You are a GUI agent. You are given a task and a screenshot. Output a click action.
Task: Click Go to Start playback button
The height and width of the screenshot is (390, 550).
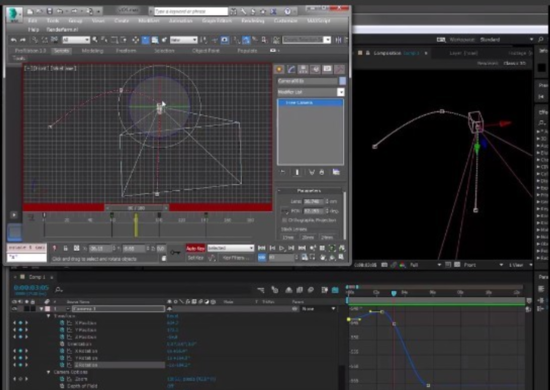point(262,248)
